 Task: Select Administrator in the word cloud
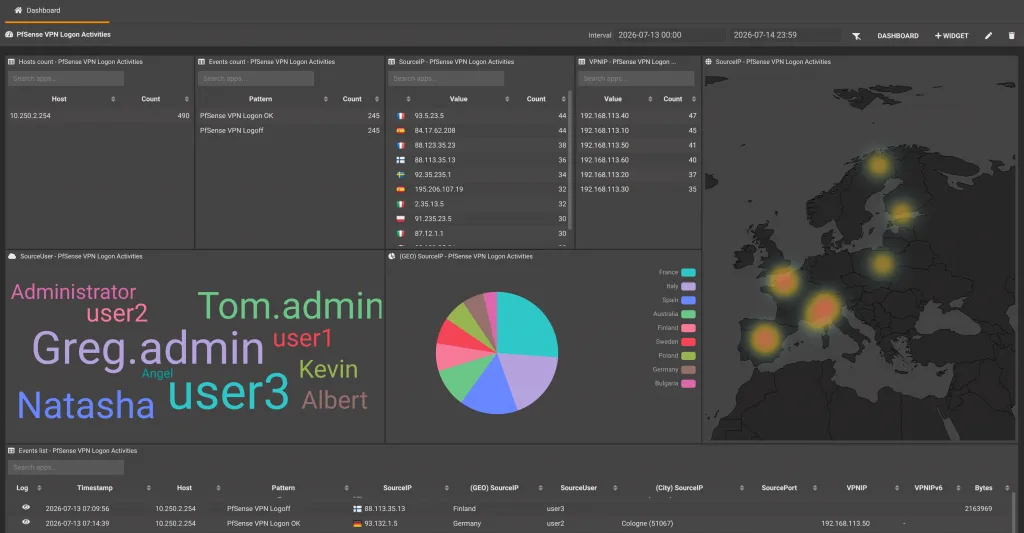(74, 292)
